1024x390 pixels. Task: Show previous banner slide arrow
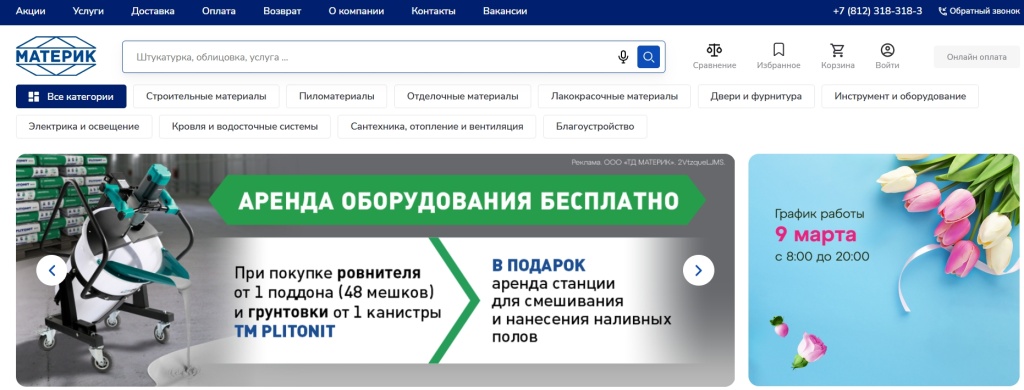pyautogui.click(x=52, y=270)
